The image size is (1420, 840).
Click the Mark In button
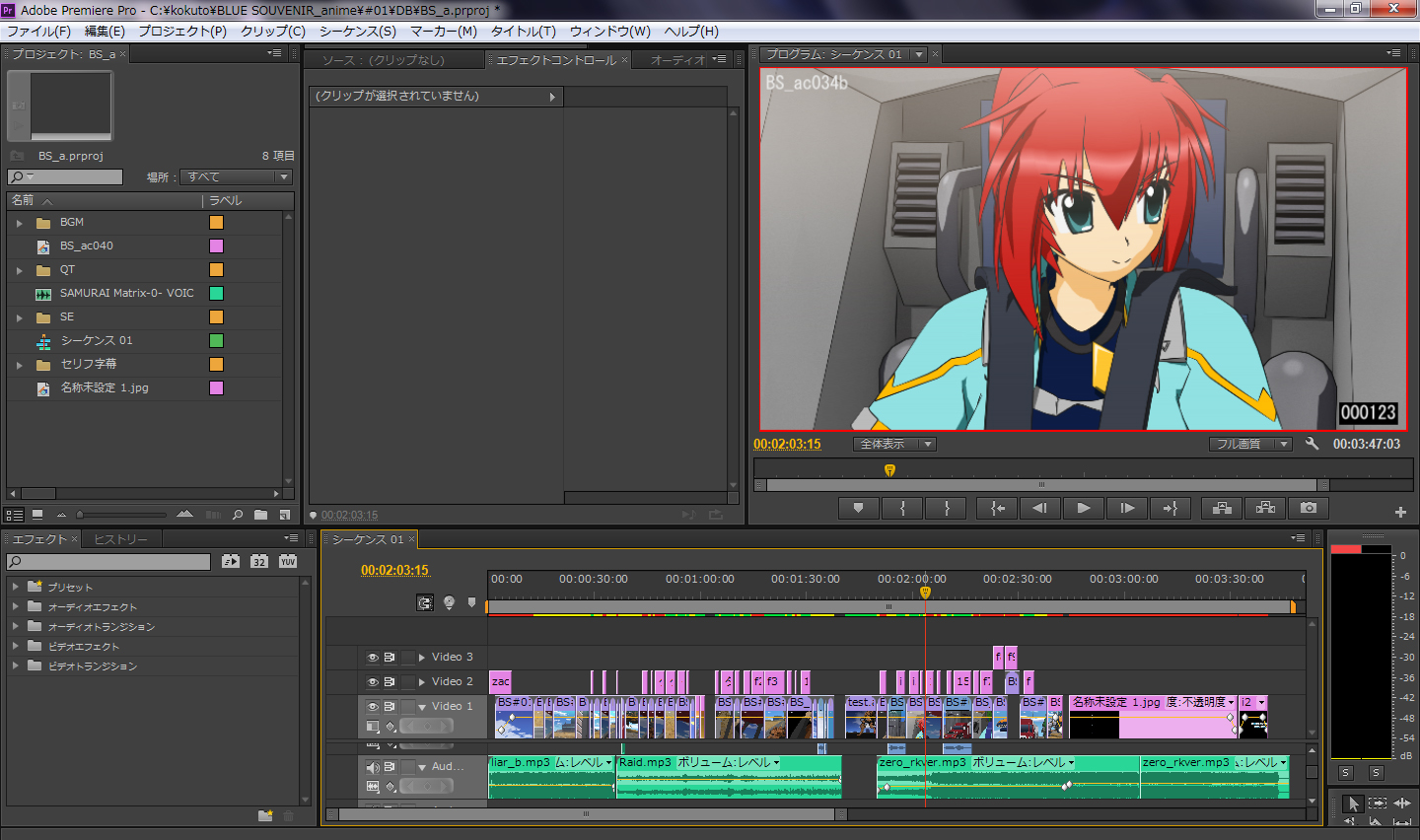[902, 508]
